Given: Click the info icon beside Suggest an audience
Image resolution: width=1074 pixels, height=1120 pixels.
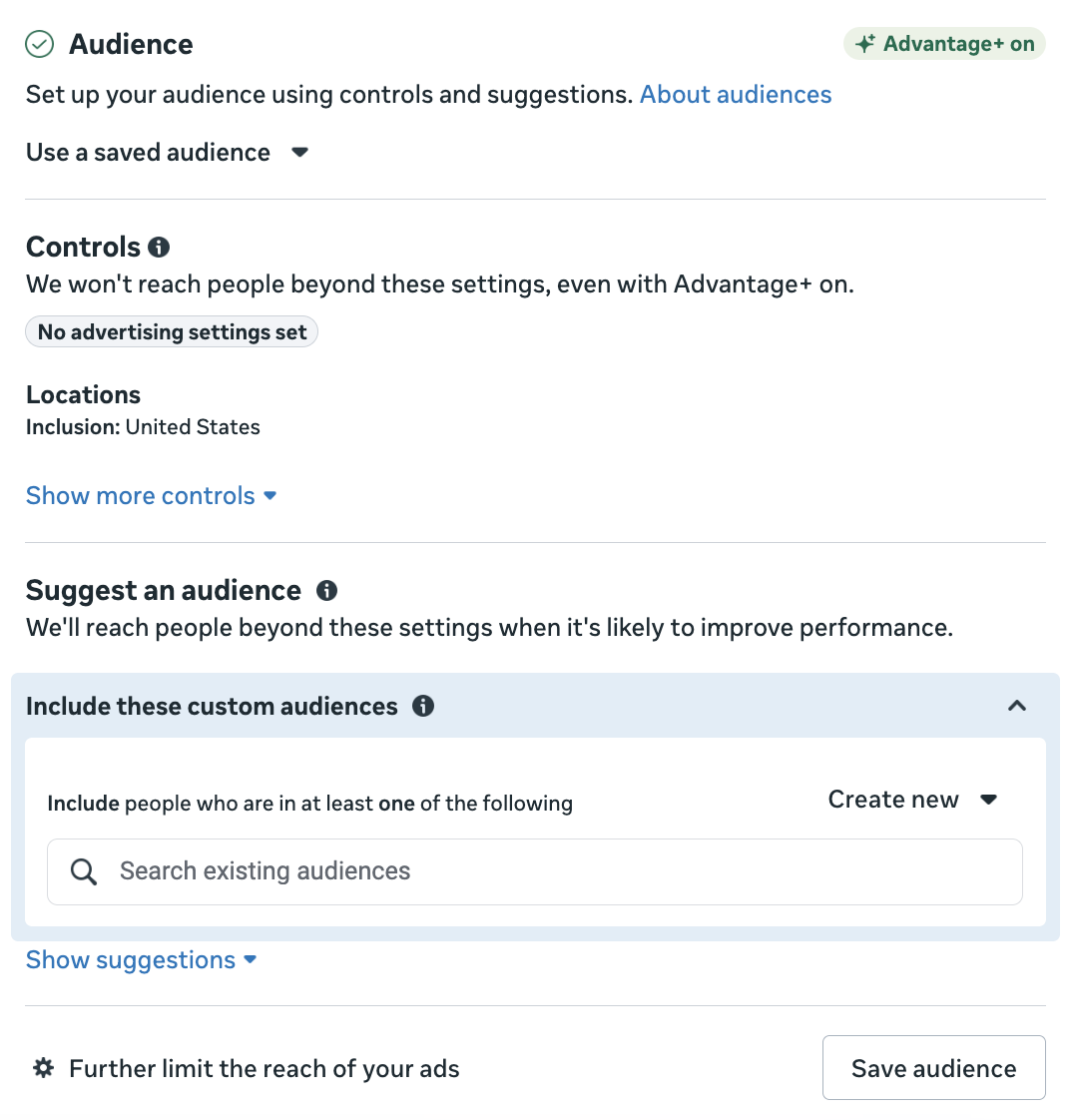Looking at the screenshot, I should pyautogui.click(x=326, y=591).
